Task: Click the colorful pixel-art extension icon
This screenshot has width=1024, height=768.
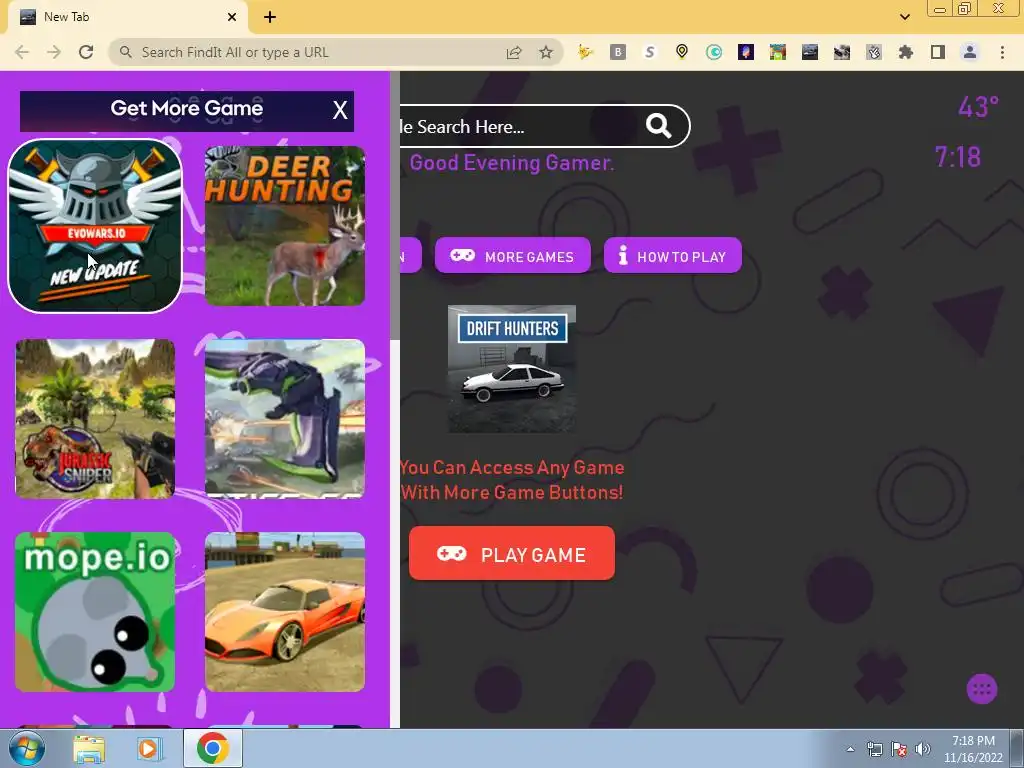Action: click(x=778, y=52)
